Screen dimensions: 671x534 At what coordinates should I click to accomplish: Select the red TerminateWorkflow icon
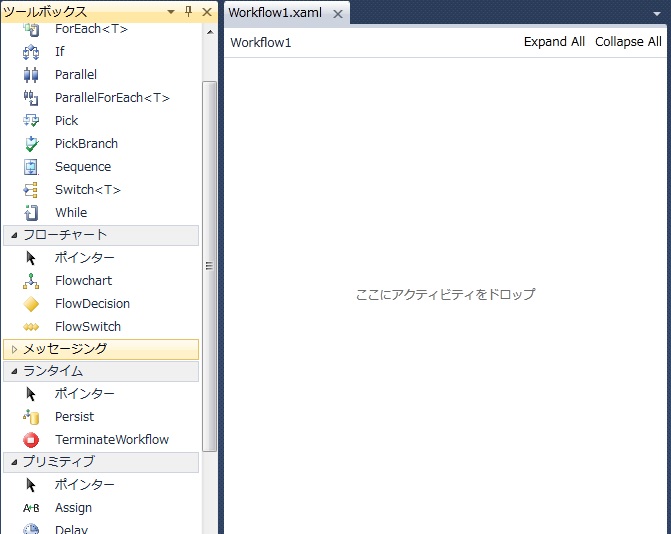(x=31, y=440)
